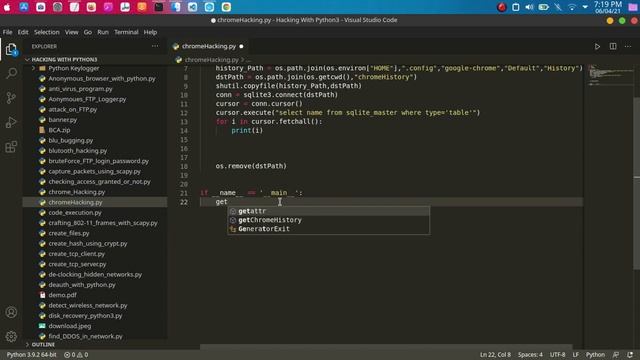Open the Search view in activity bar

coord(11,73)
